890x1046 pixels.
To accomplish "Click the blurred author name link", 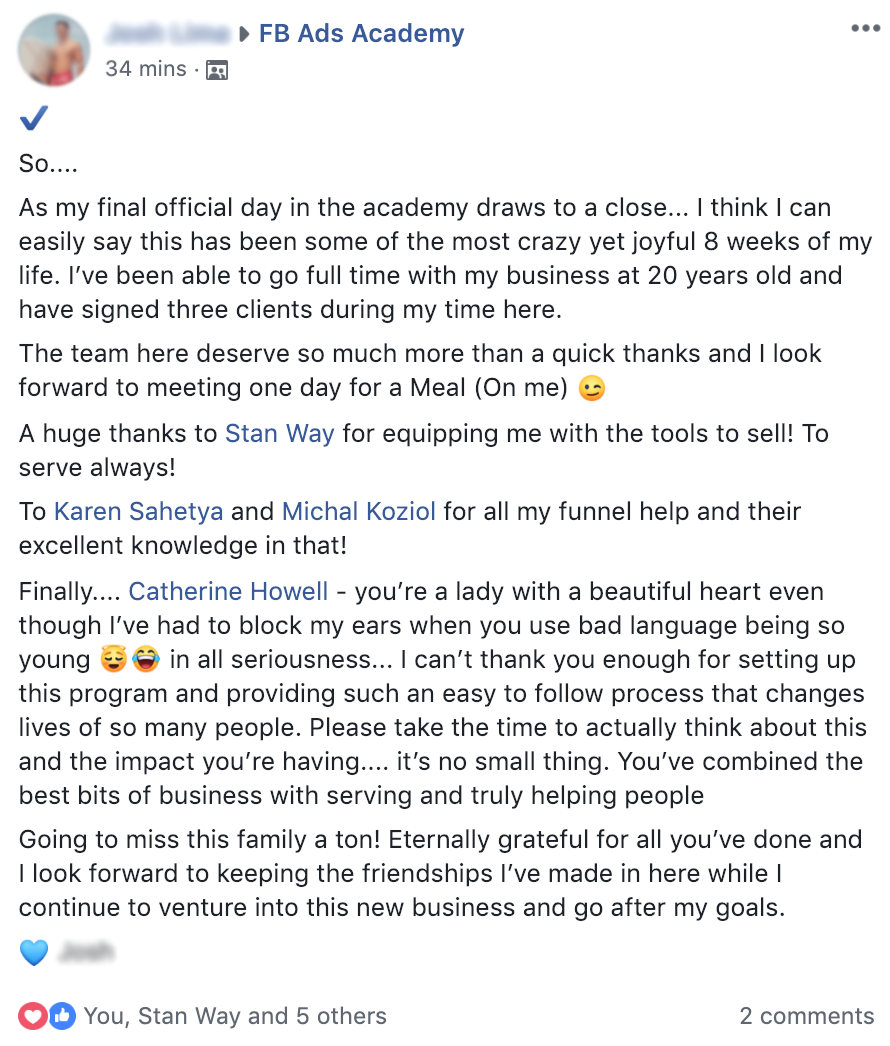I will point(166,34).
